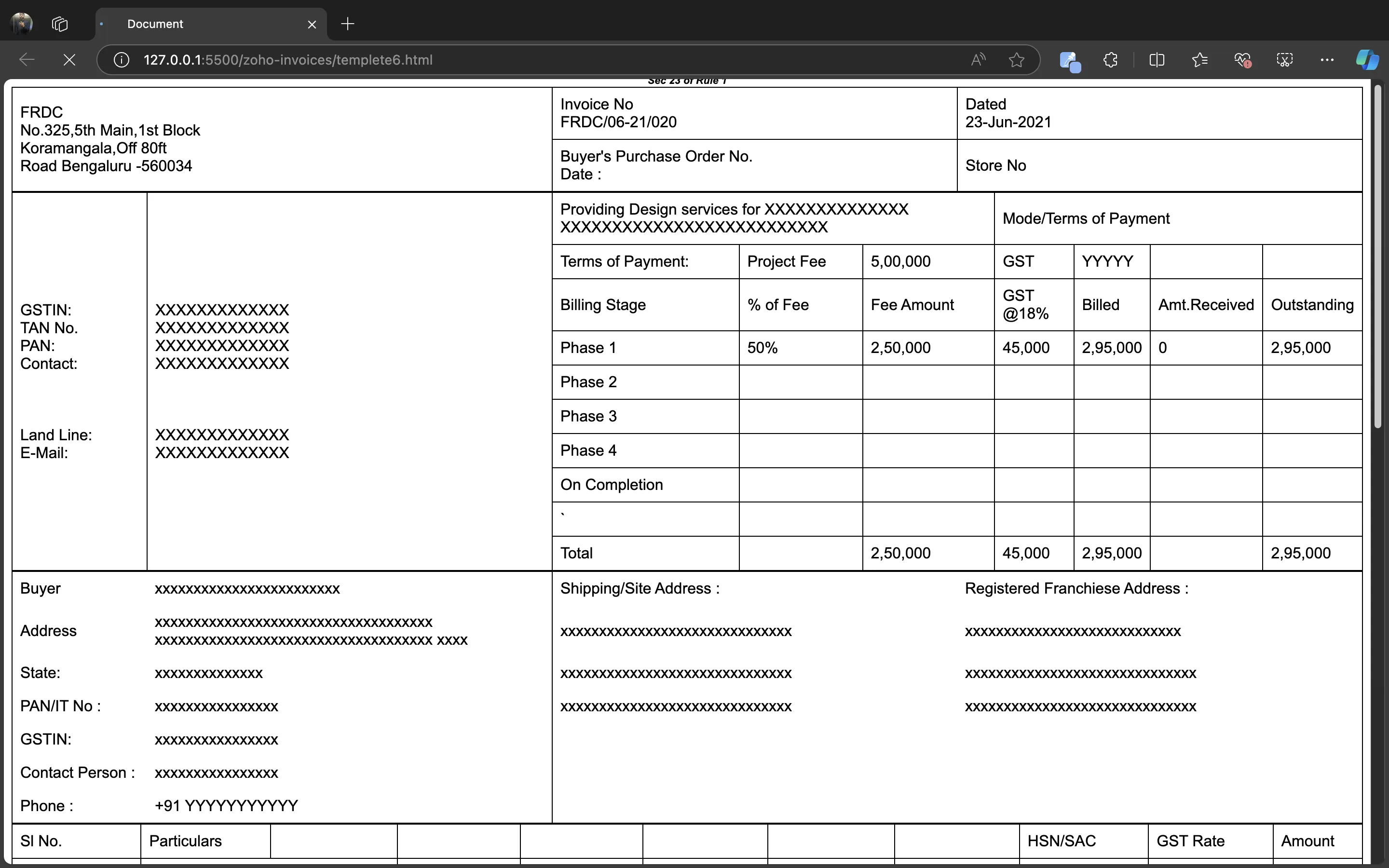
Task: Click the vertical page scrollbar
Action: [1377, 256]
